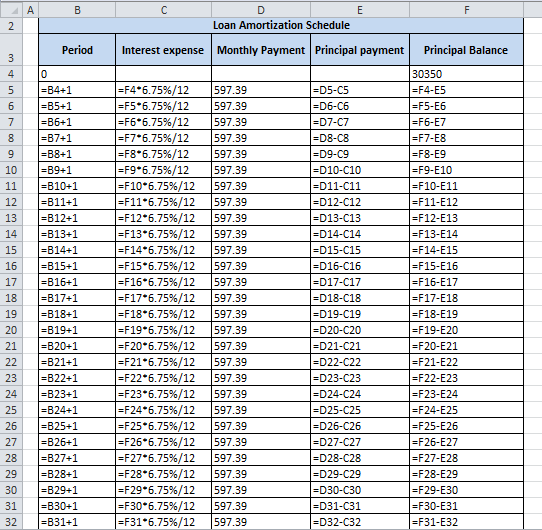
Task: Select row 25 header
Action: pyautogui.click(x=11, y=410)
